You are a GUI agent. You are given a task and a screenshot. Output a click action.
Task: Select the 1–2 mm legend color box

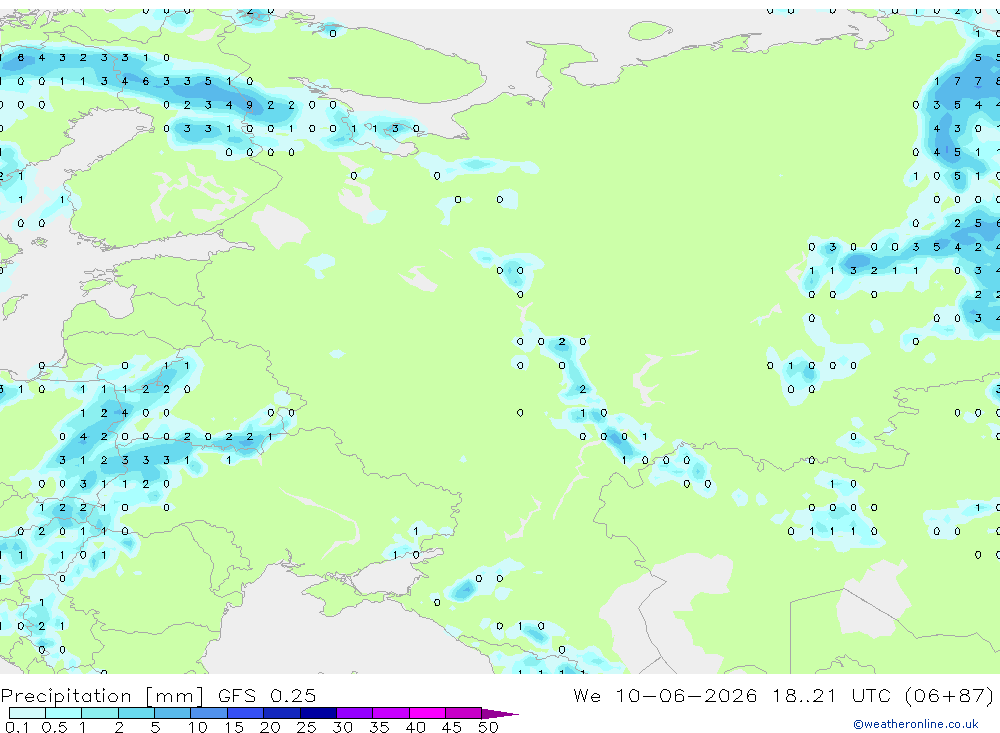(100, 713)
